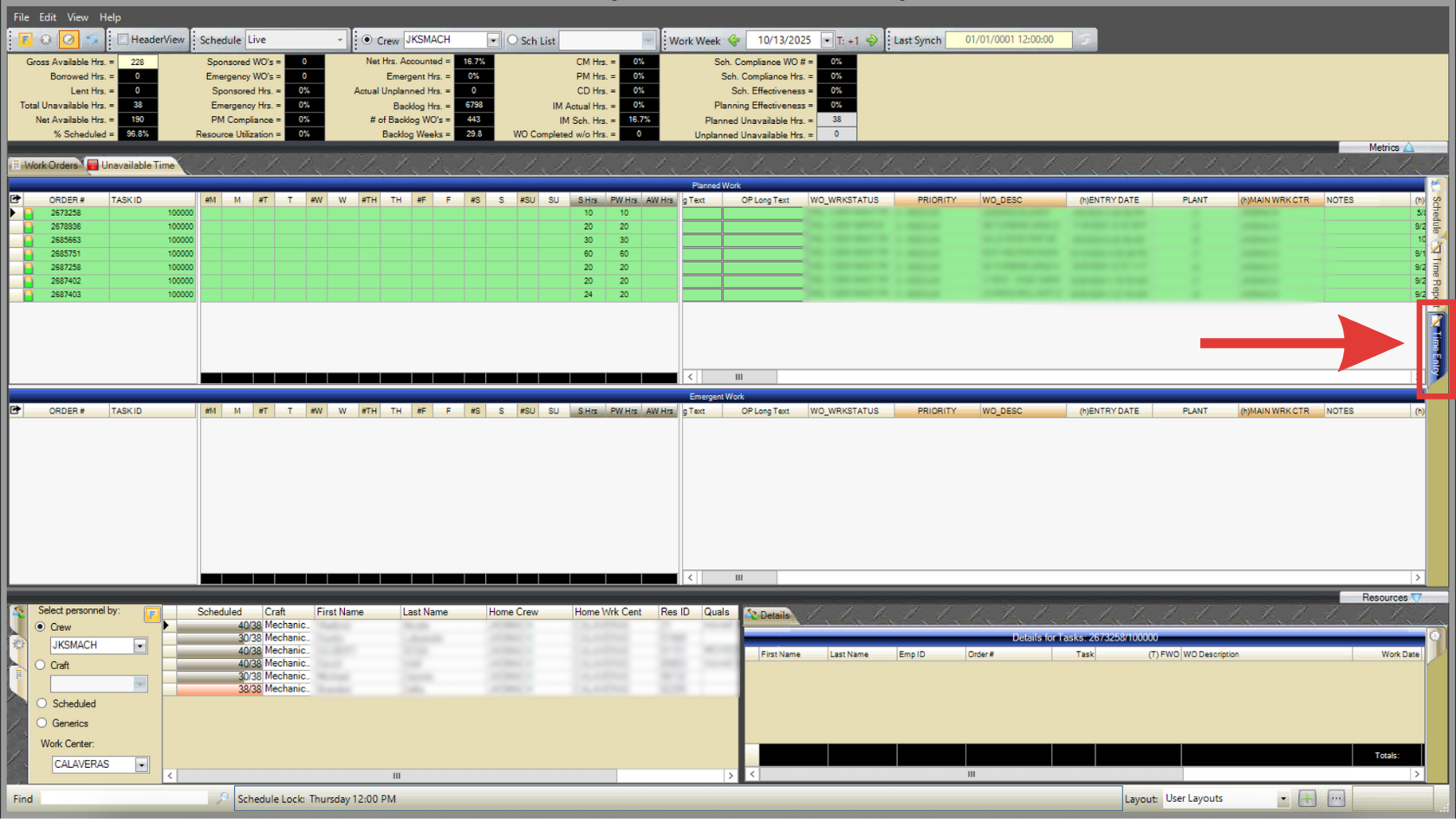Open the View menu
The height and width of the screenshot is (819, 1456).
tap(77, 17)
